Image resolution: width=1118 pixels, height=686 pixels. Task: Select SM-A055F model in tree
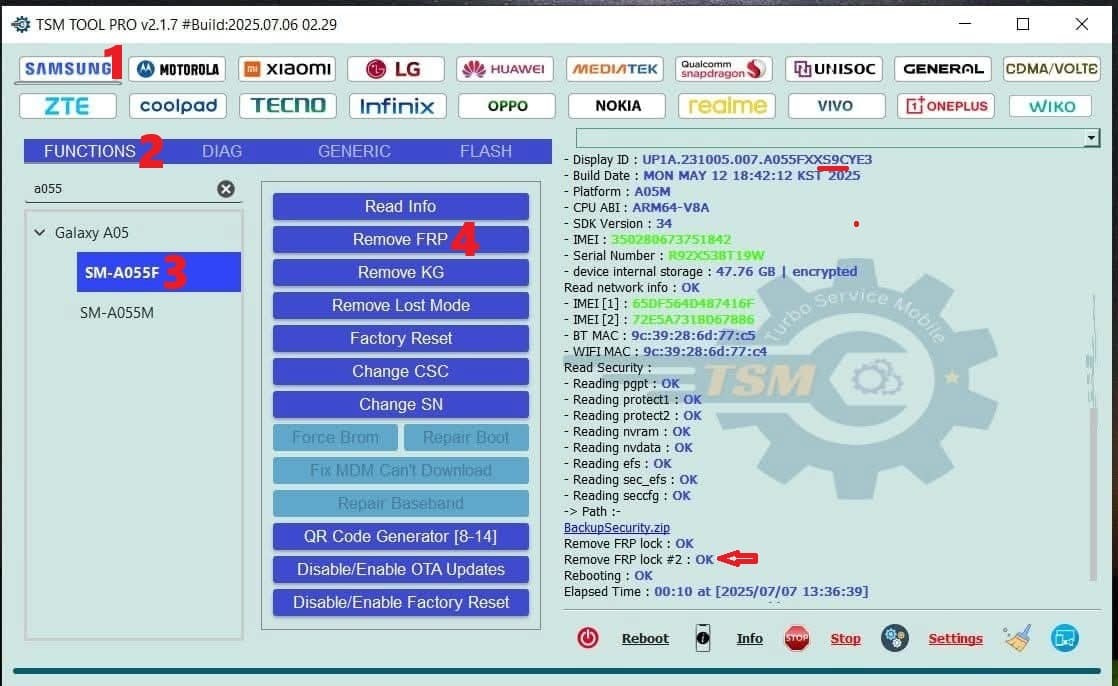tap(158, 272)
